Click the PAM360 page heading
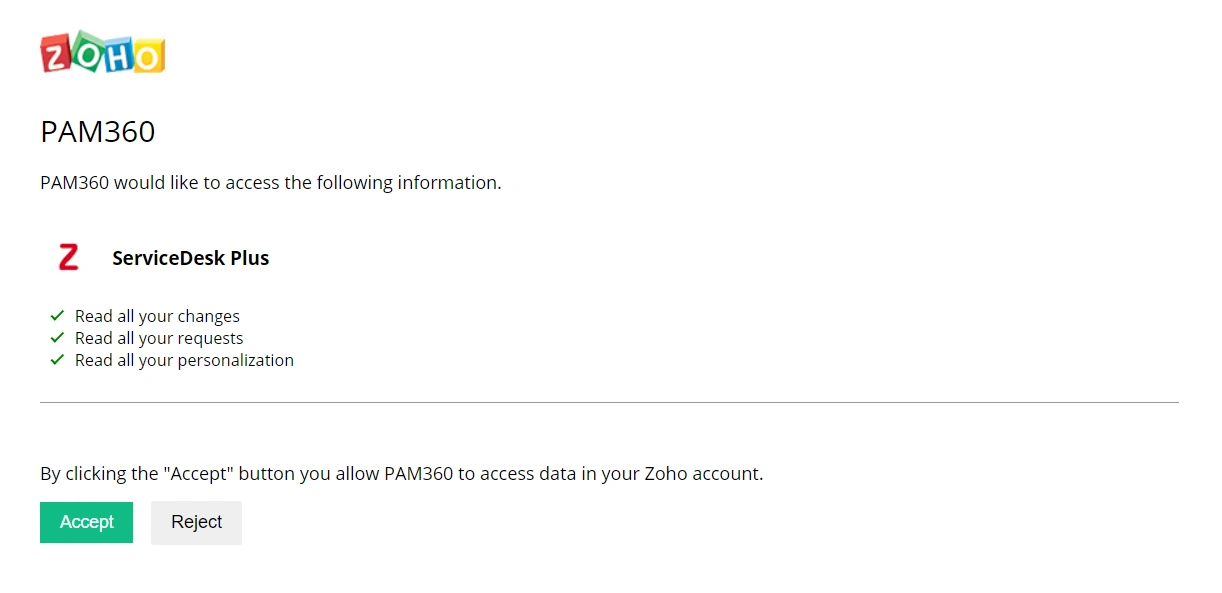The image size is (1222, 593). [97, 132]
